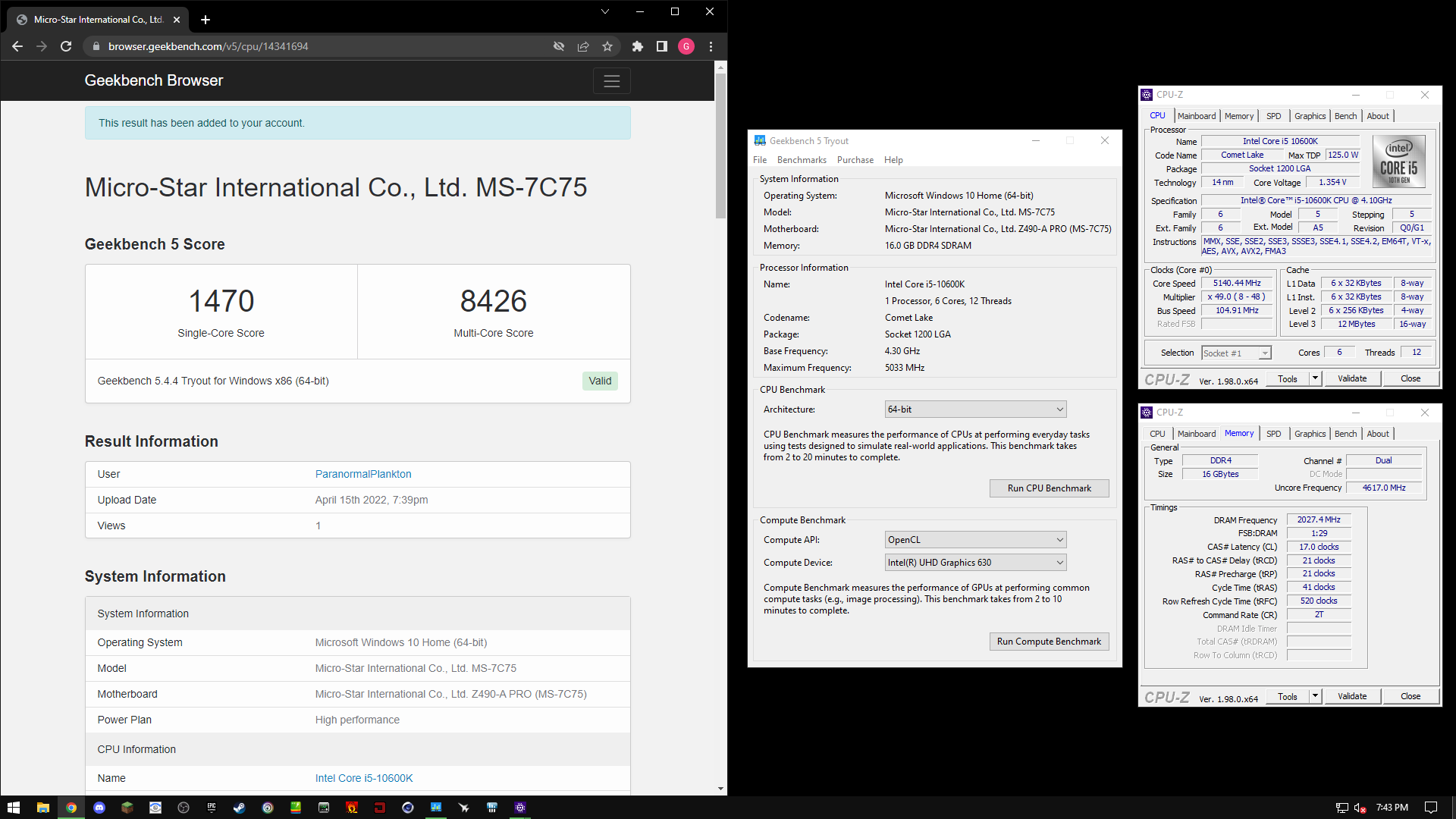Open network settings from system tray icon

[x=1341, y=808]
